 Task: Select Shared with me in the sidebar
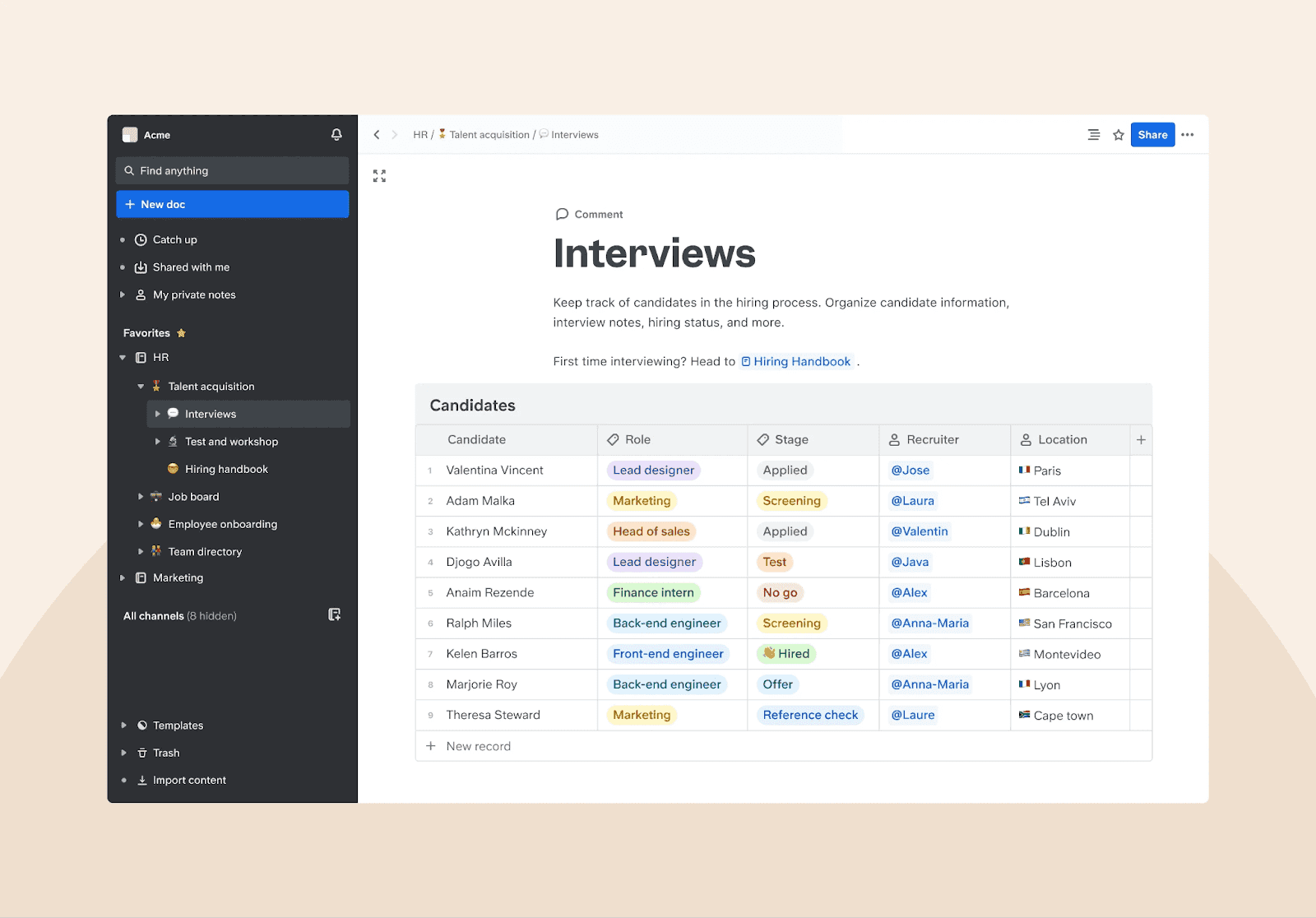click(190, 267)
